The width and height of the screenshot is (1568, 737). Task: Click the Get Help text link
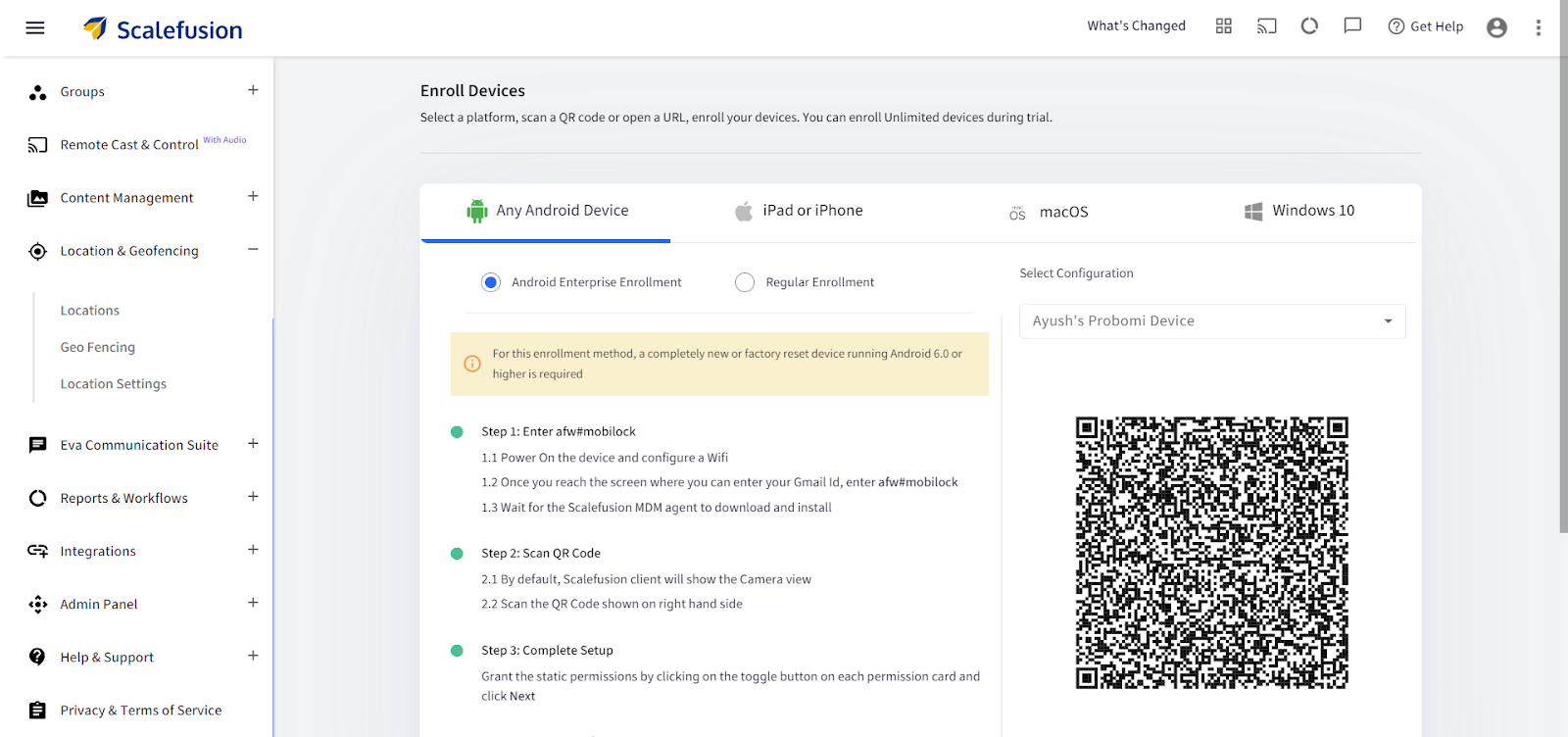click(1437, 26)
